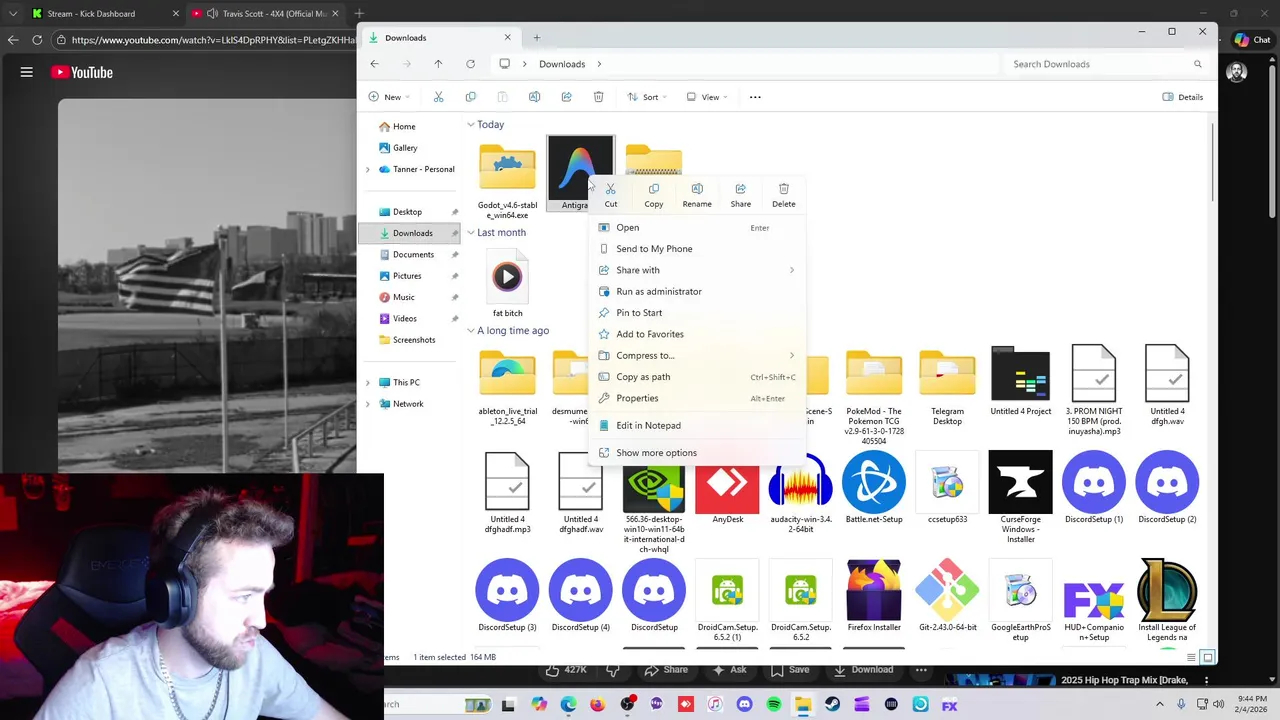Collapse the Last month group

[x=470, y=233]
